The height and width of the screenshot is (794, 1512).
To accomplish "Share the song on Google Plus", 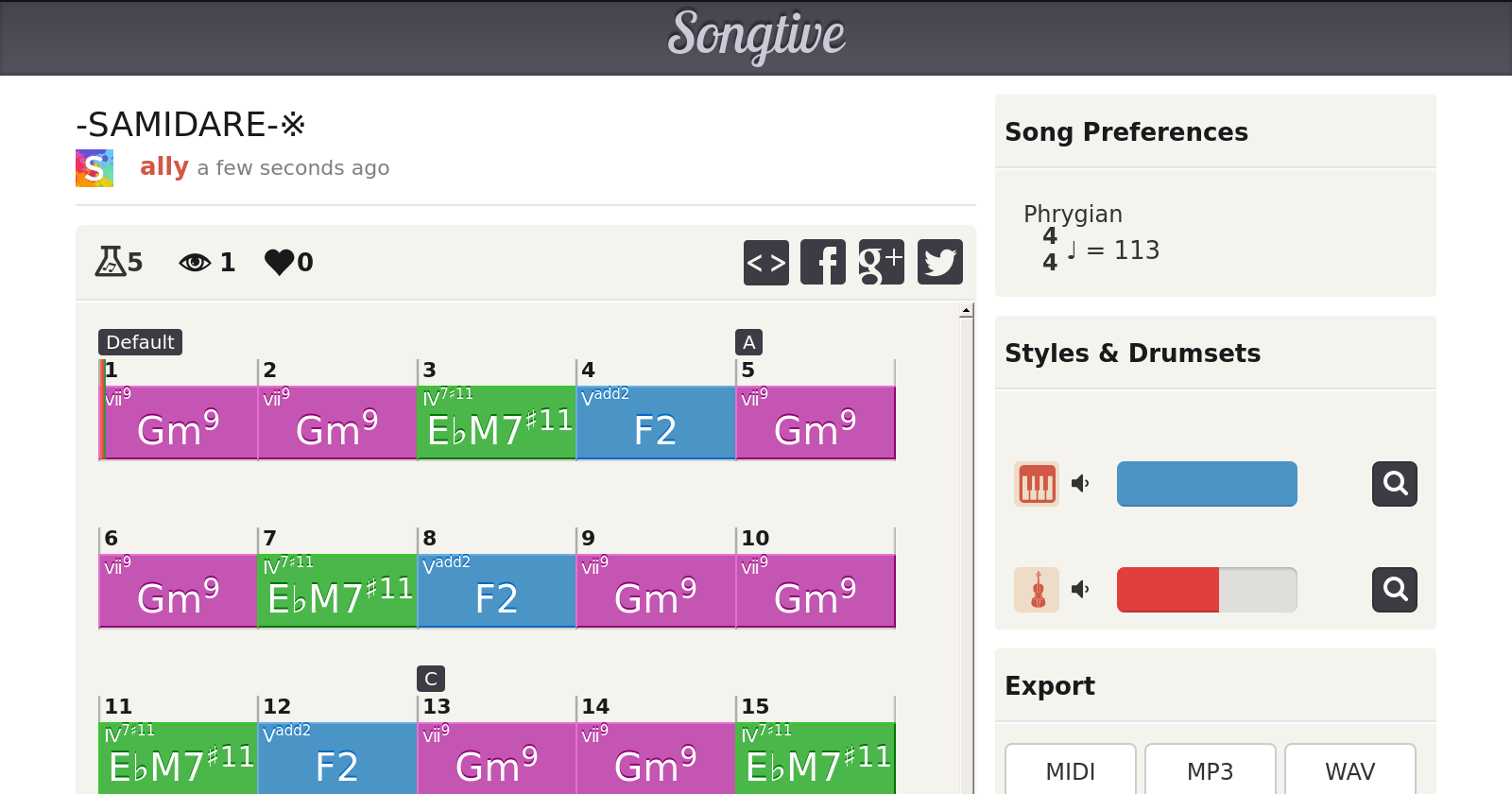I will (x=881, y=262).
